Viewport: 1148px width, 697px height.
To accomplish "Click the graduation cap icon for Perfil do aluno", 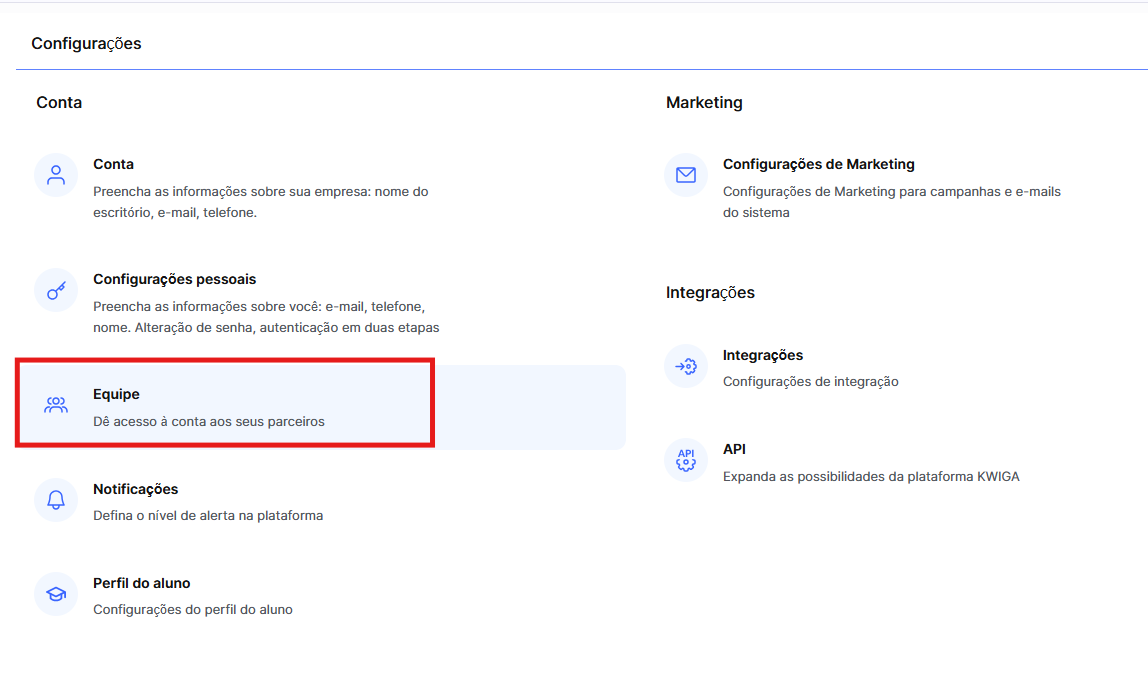I will coord(56,594).
